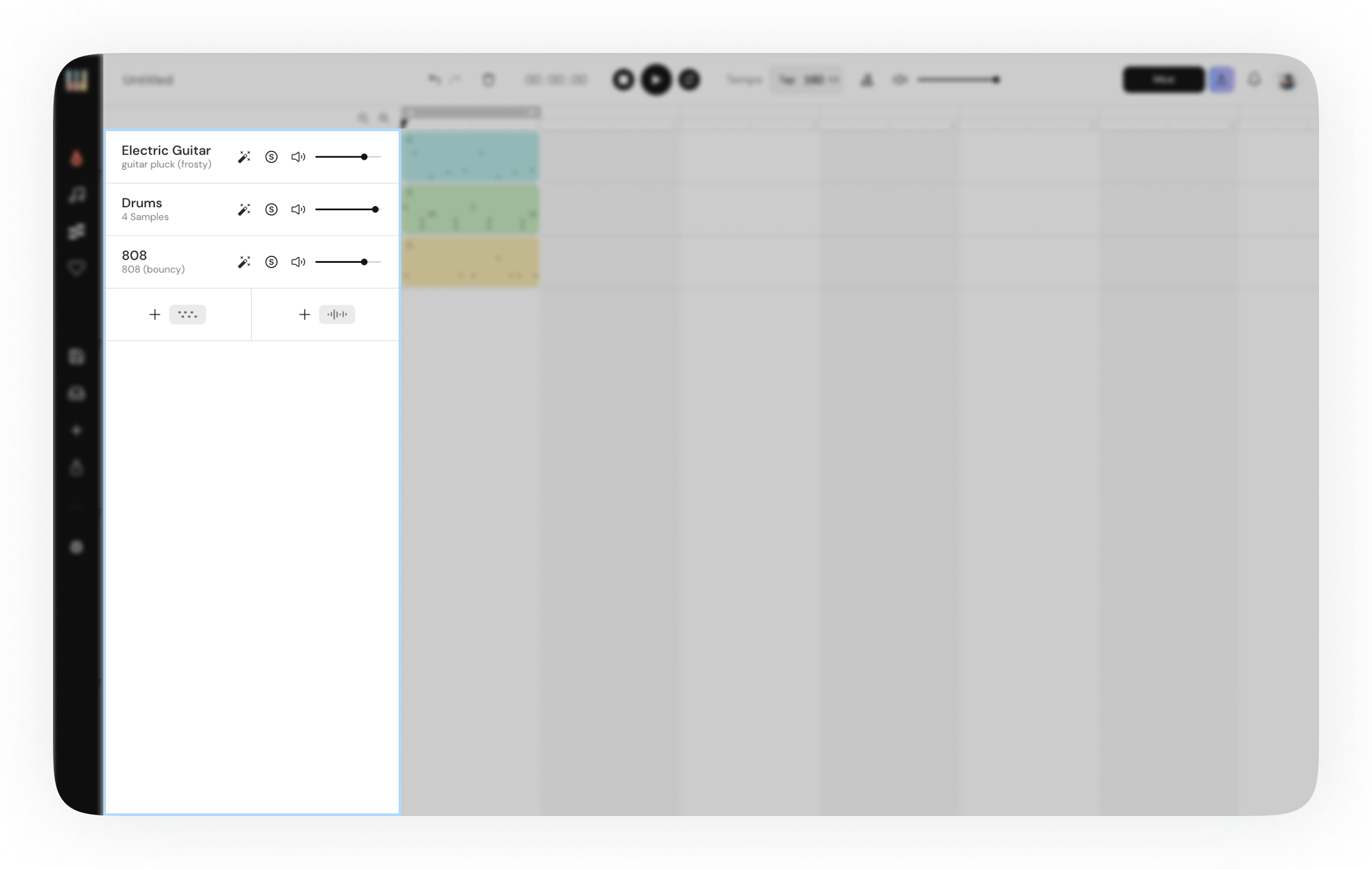The height and width of the screenshot is (869, 1372).
Task: Add a new MIDI instrument track
Action: click(177, 315)
